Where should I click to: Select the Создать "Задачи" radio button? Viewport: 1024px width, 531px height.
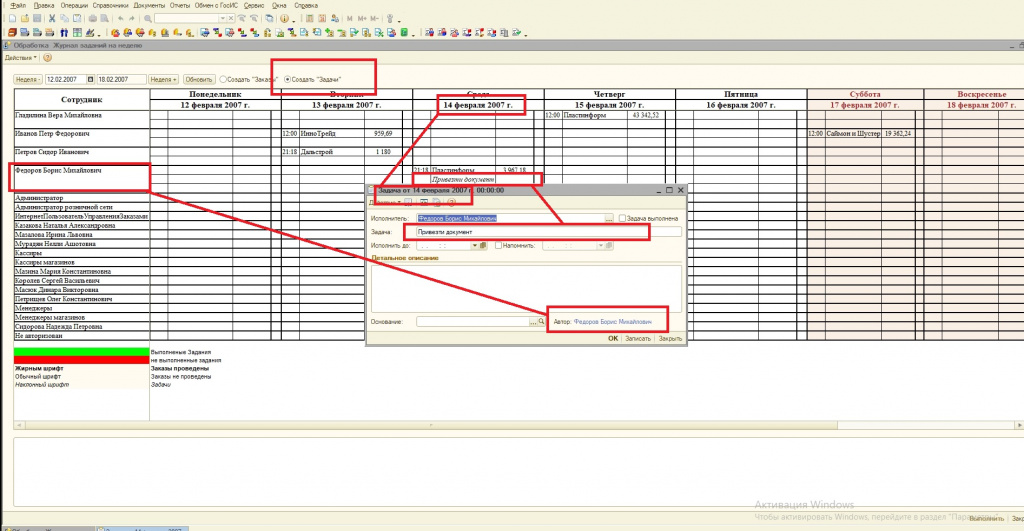[287, 79]
